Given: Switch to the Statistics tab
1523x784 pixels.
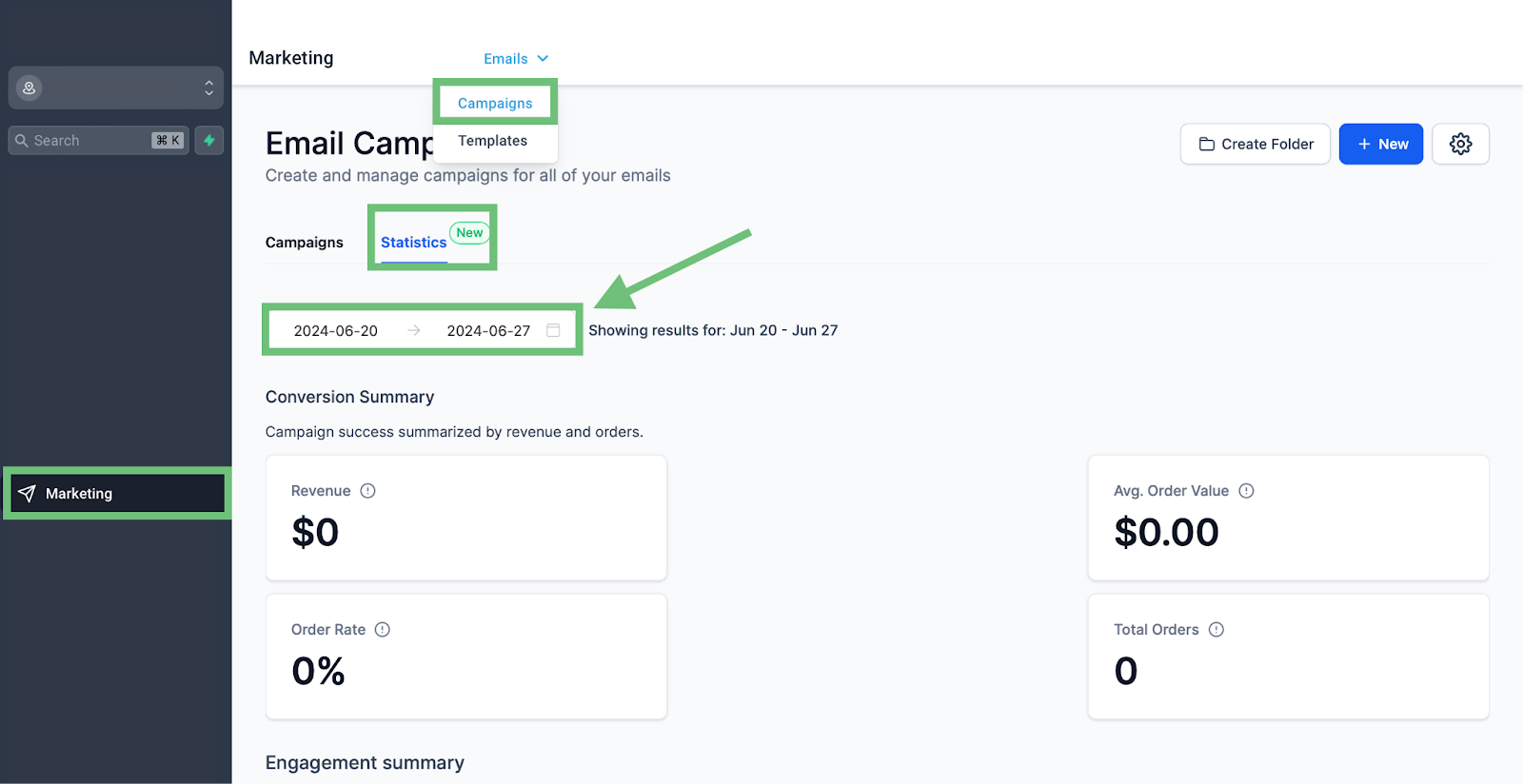Looking at the screenshot, I should tap(414, 243).
